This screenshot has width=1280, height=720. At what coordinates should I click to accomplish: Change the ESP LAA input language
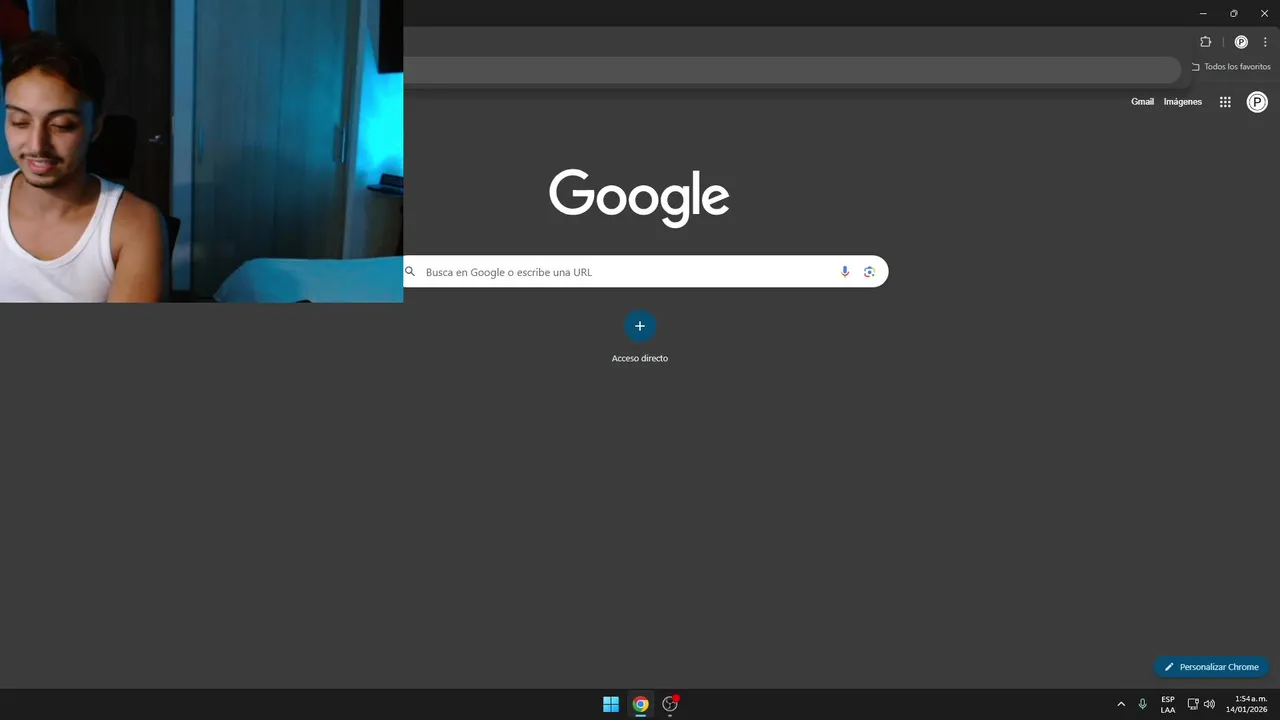pyautogui.click(x=1168, y=704)
